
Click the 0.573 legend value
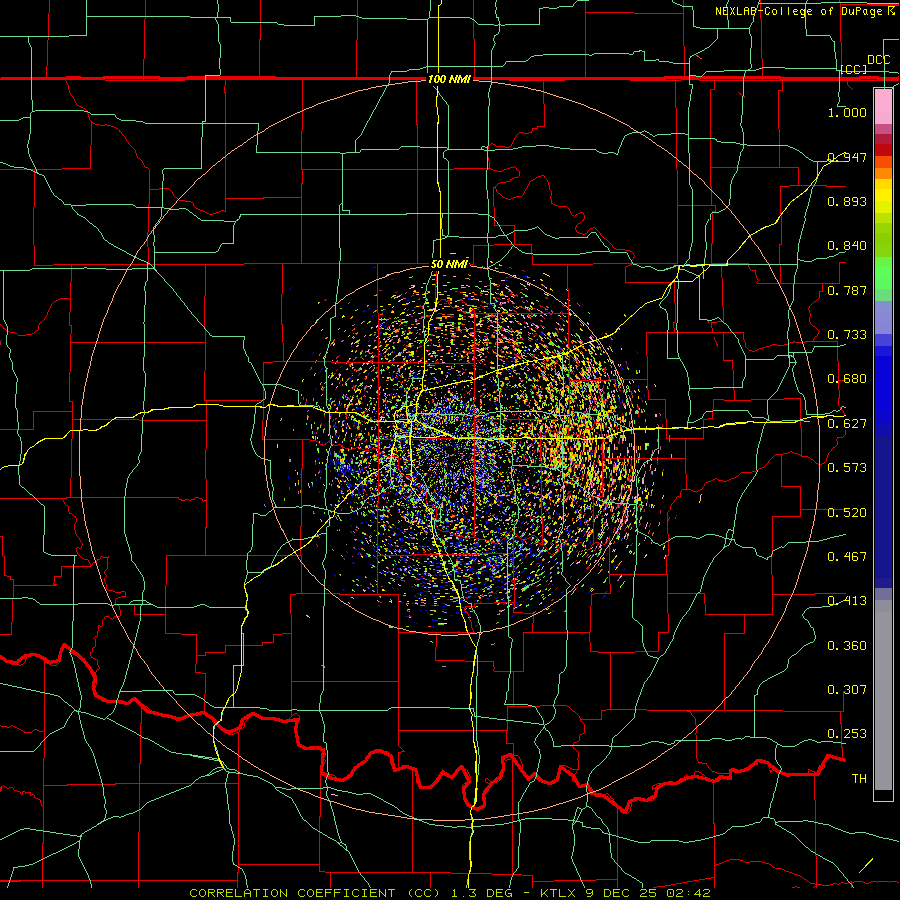(x=847, y=468)
